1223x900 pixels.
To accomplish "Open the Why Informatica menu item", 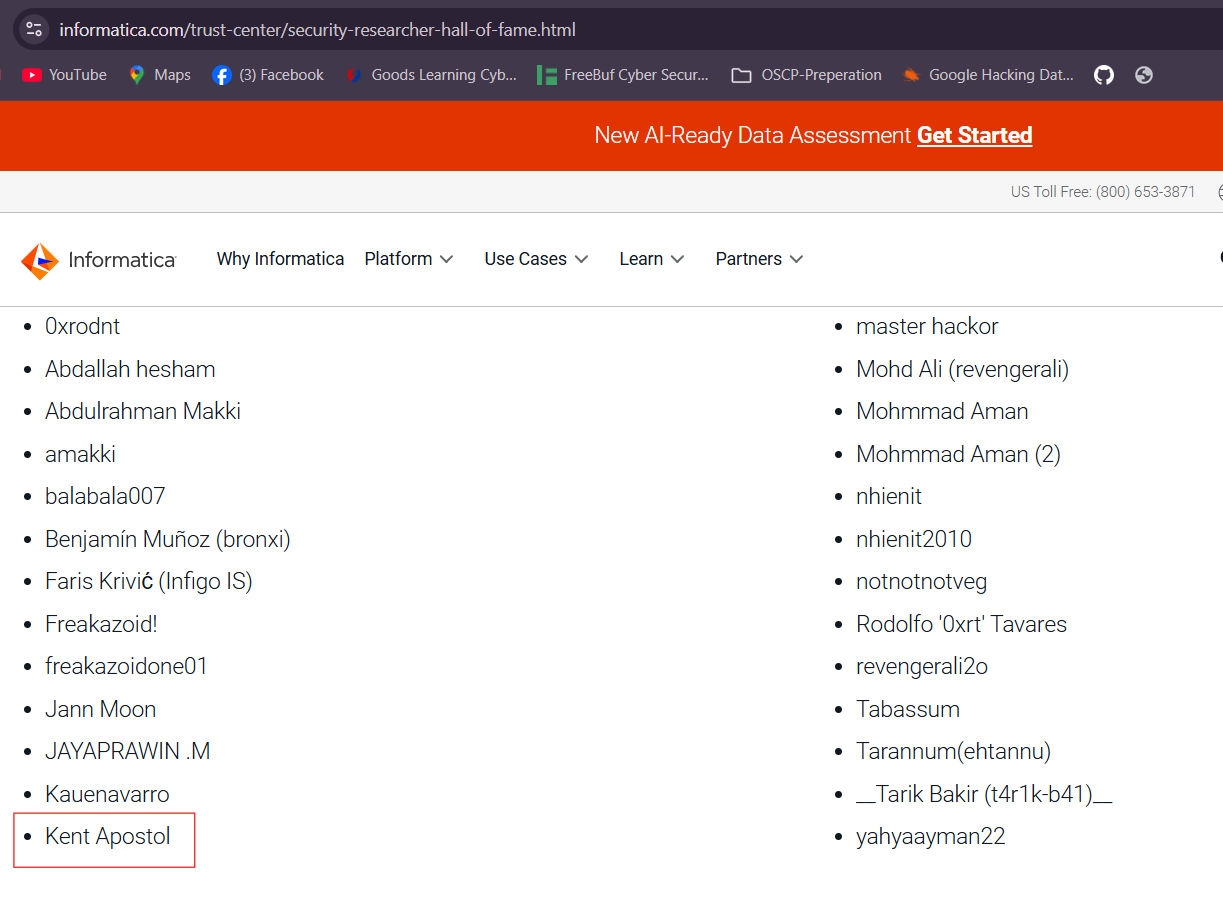I will pyautogui.click(x=280, y=259).
